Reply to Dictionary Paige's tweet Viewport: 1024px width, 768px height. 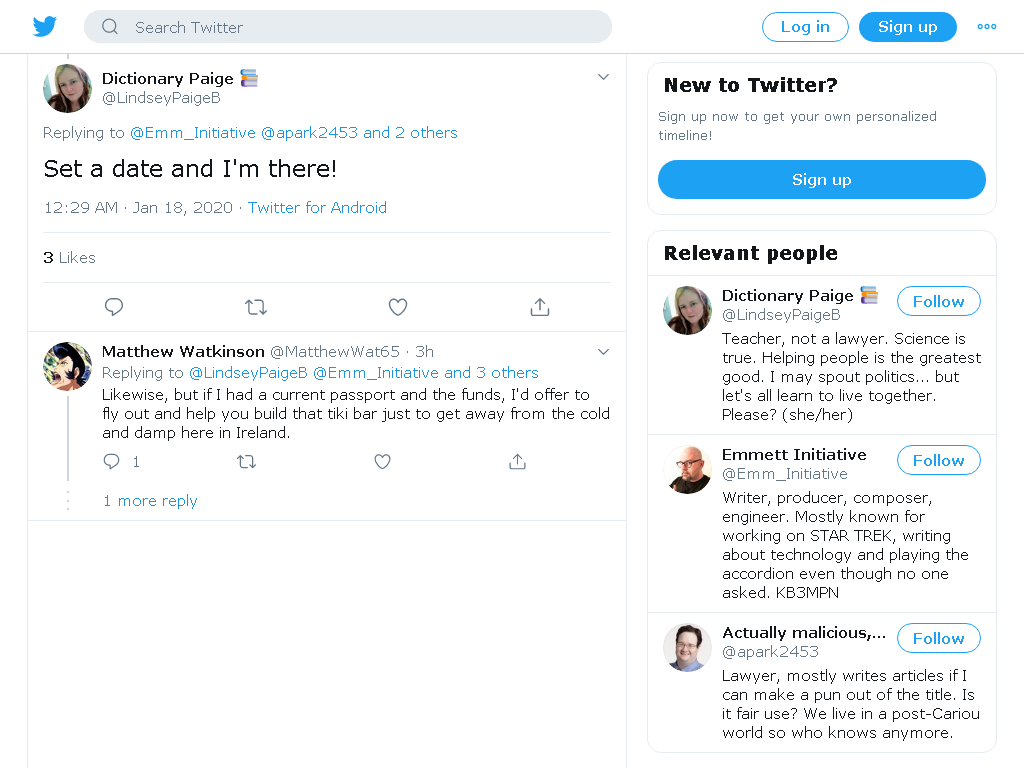click(114, 306)
